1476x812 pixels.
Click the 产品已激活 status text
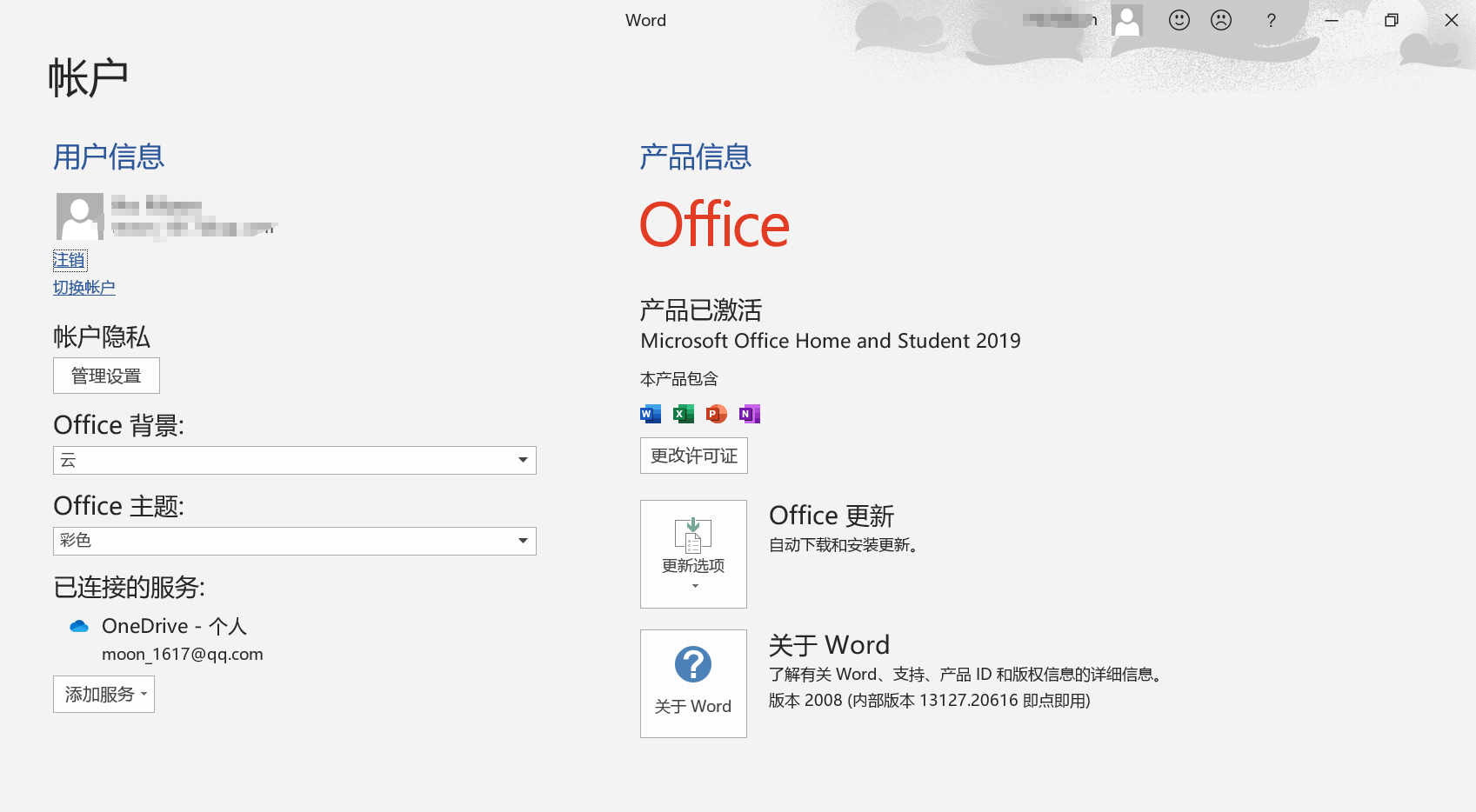point(701,310)
